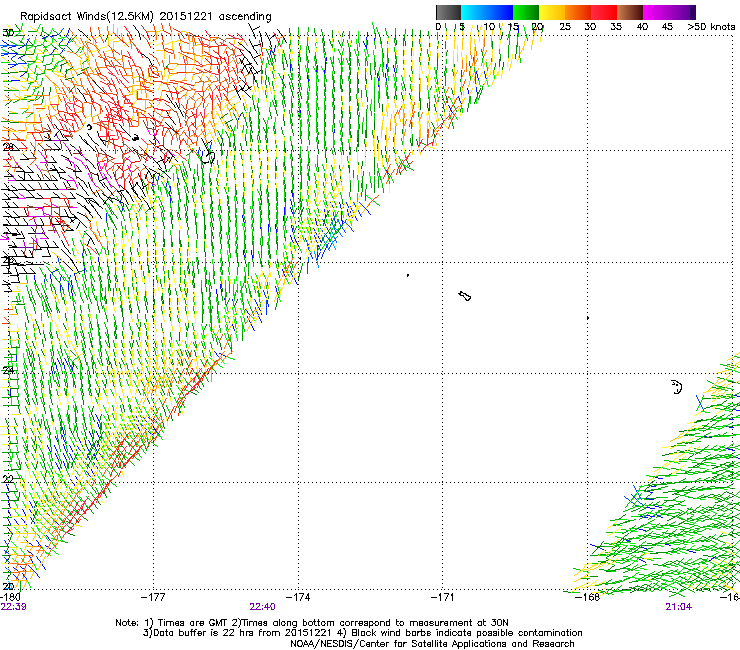Click the green 15-20 knots legend swatch
The height and width of the screenshot is (650, 740).
point(526,12)
